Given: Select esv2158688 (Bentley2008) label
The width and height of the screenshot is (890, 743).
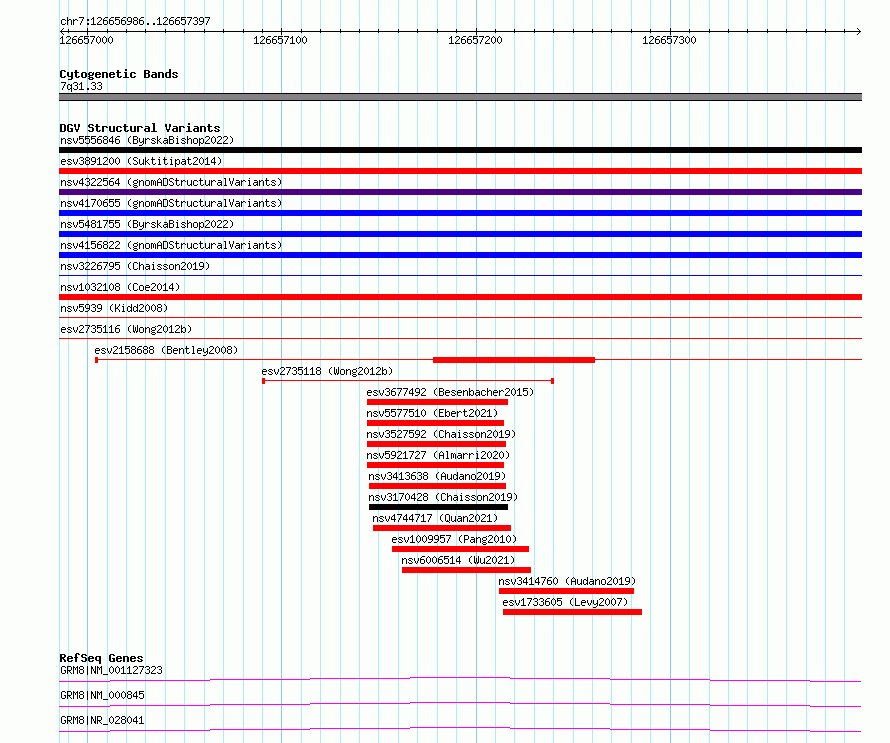Looking at the screenshot, I should point(166,350).
